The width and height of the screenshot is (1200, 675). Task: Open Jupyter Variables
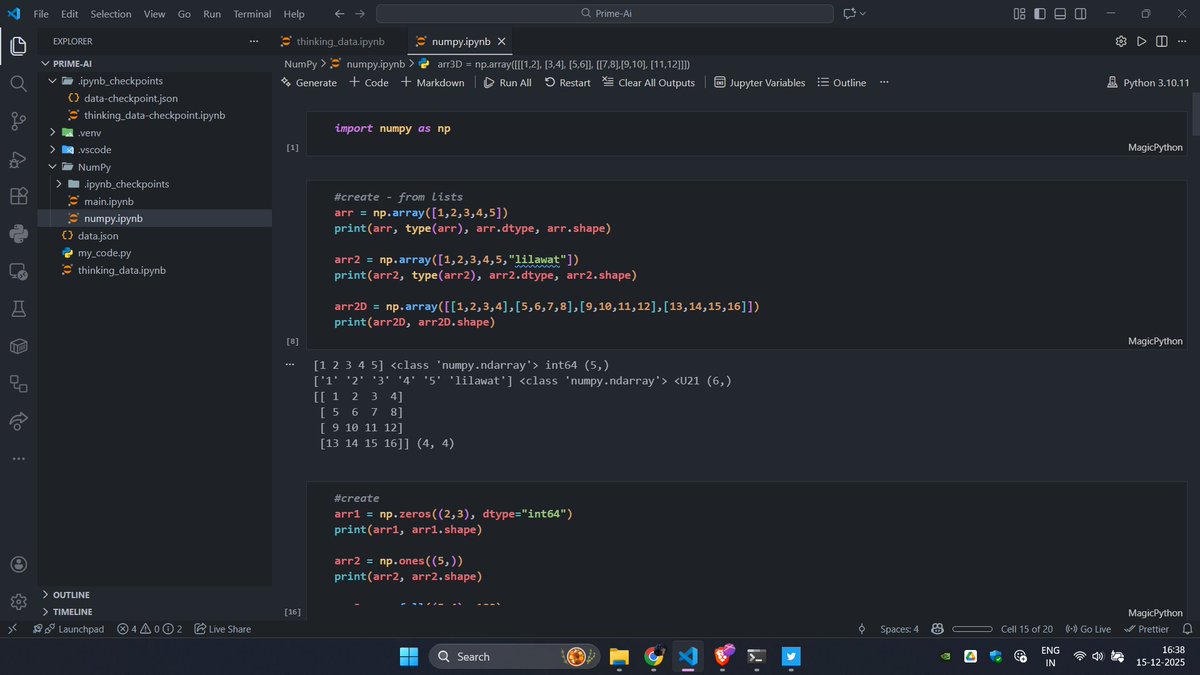coord(759,83)
